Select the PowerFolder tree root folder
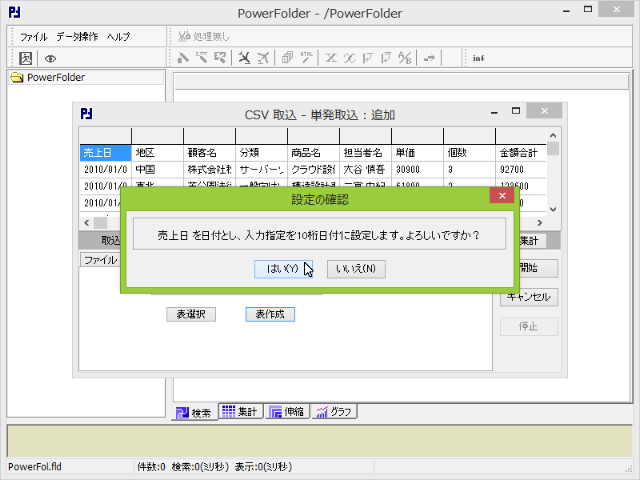 pos(55,77)
